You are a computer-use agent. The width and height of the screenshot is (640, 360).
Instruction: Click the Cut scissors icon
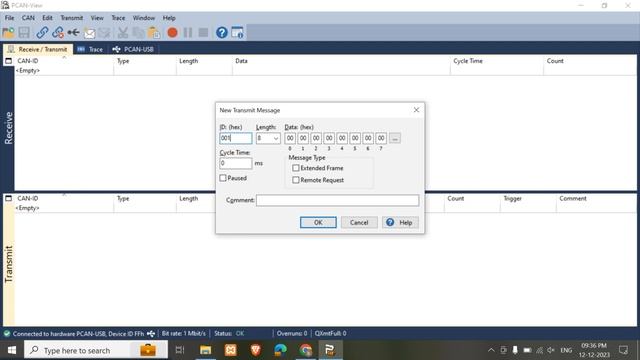coord(122,32)
